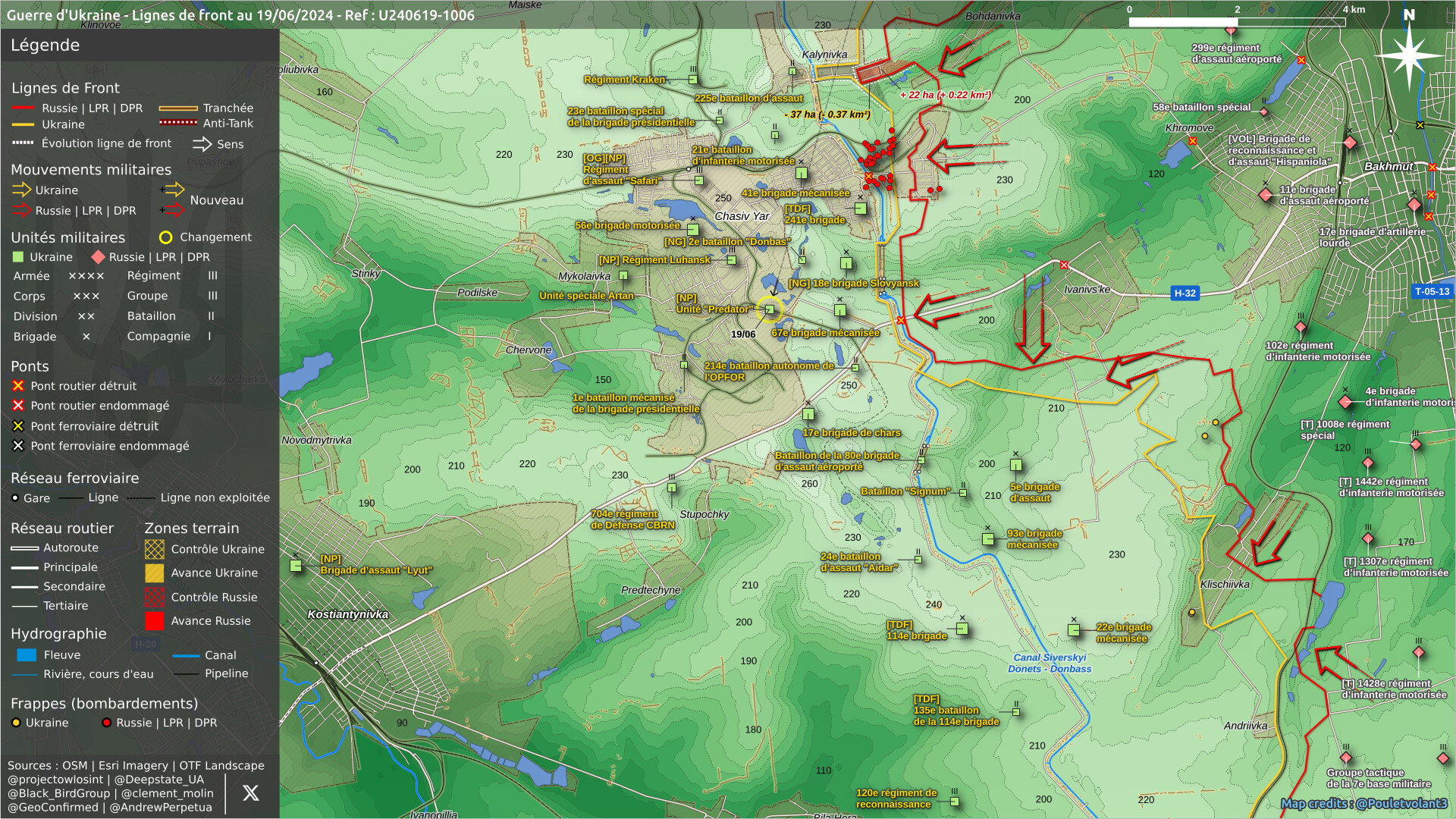
Task: Click the @Deepstate_UA source mention
Action: [x=158, y=780]
